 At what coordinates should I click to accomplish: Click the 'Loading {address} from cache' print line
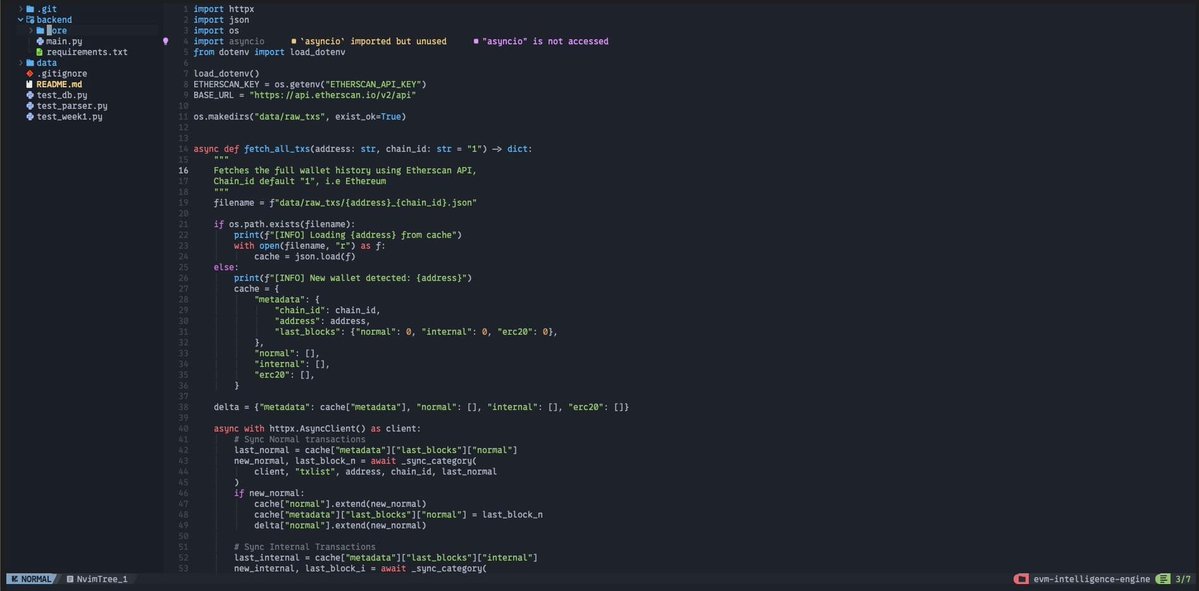click(x=348, y=235)
